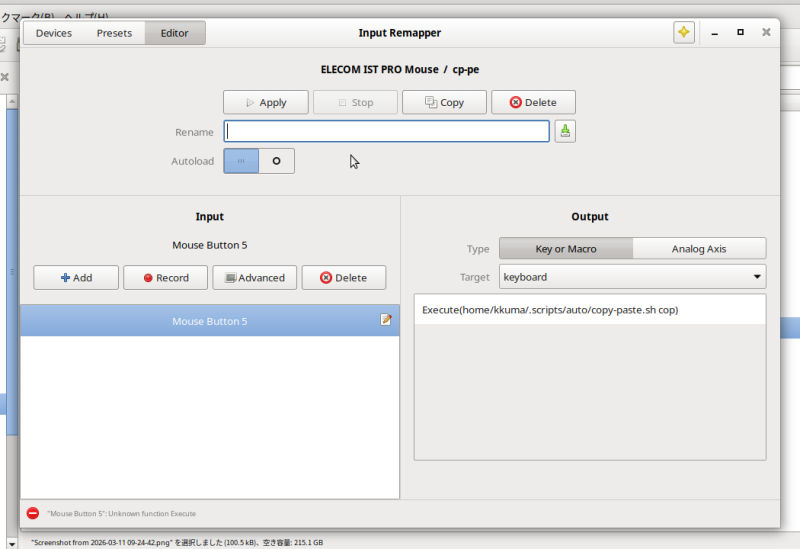Delete the Mouse Button 5 input
This screenshot has width=800, height=549.
(343, 277)
